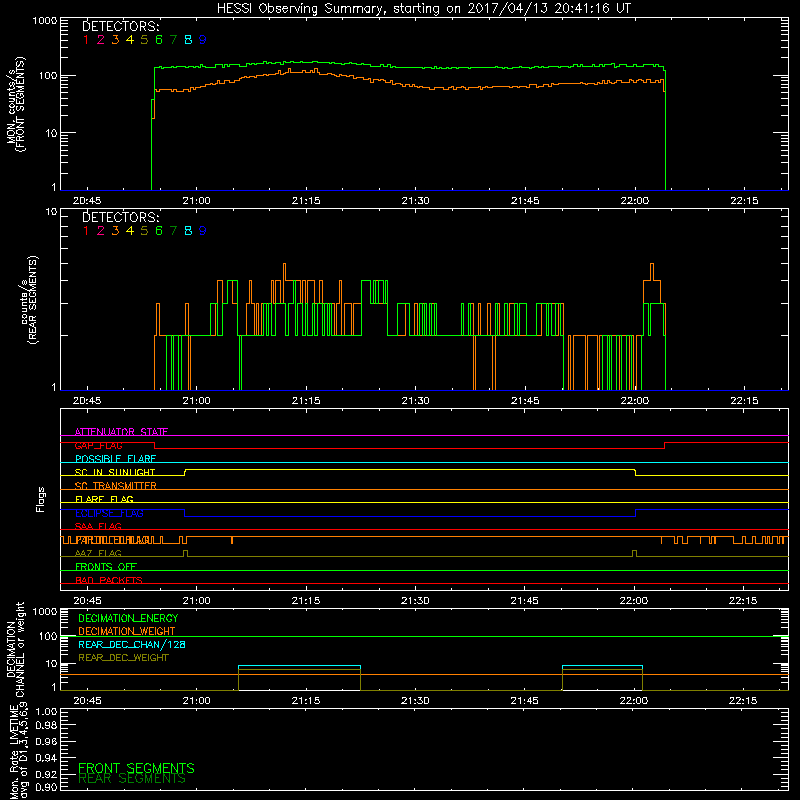
Task: Click the AAZ_FLAG label
Action: (x=98, y=553)
